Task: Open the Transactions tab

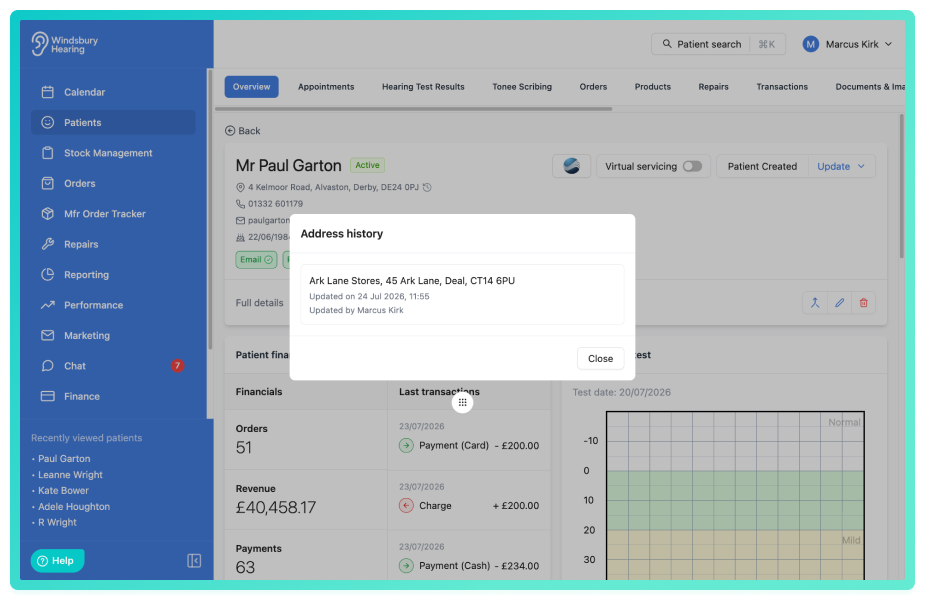Action: 782,87
